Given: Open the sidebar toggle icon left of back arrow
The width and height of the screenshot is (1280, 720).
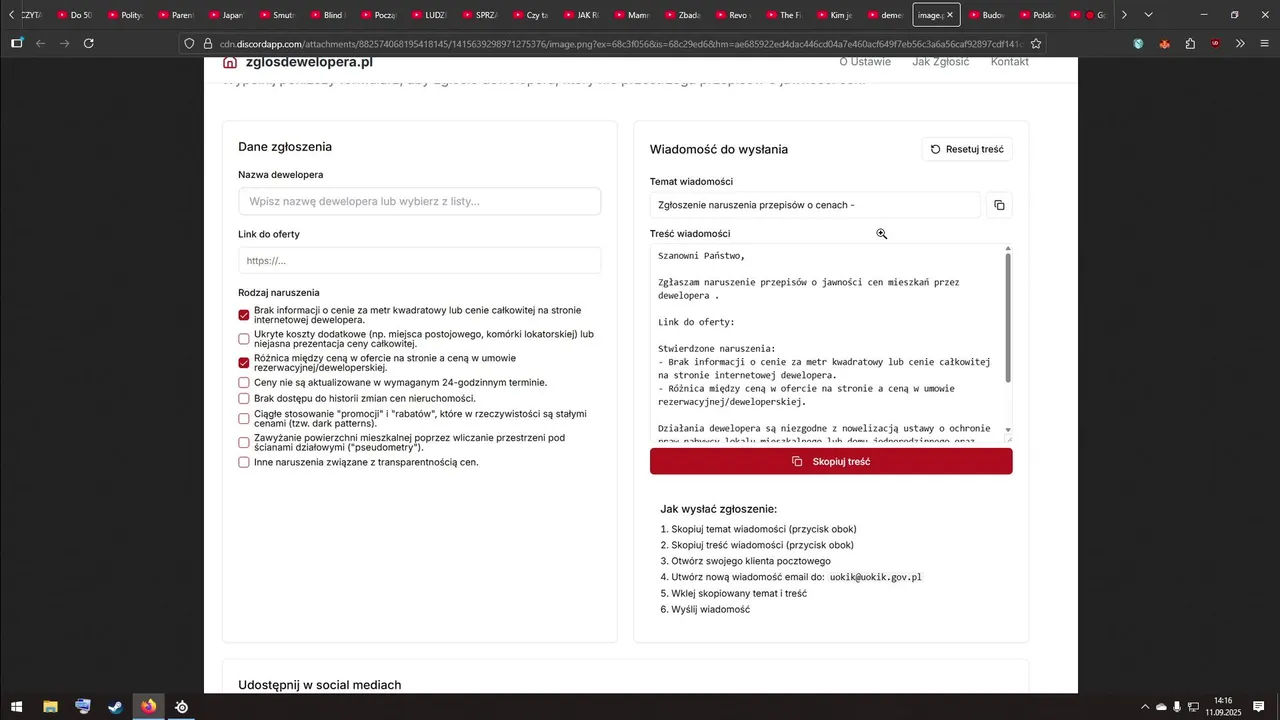Looking at the screenshot, I should [17, 44].
